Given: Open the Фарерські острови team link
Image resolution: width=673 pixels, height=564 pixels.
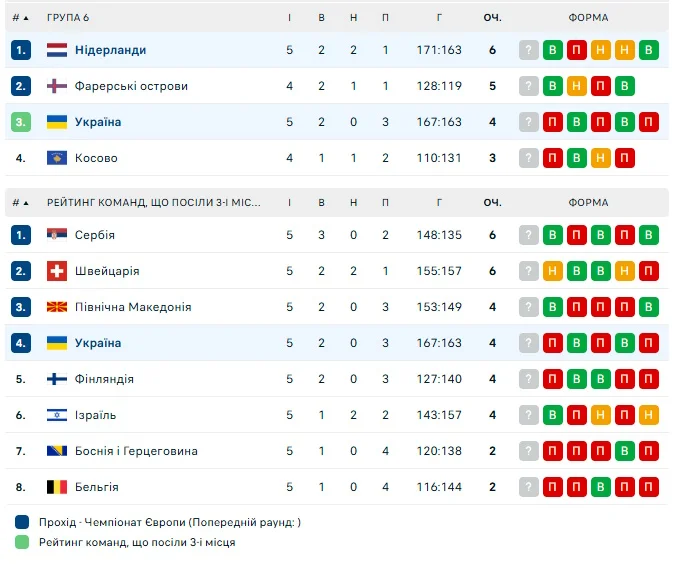Looking at the screenshot, I should tap(131, 86).
